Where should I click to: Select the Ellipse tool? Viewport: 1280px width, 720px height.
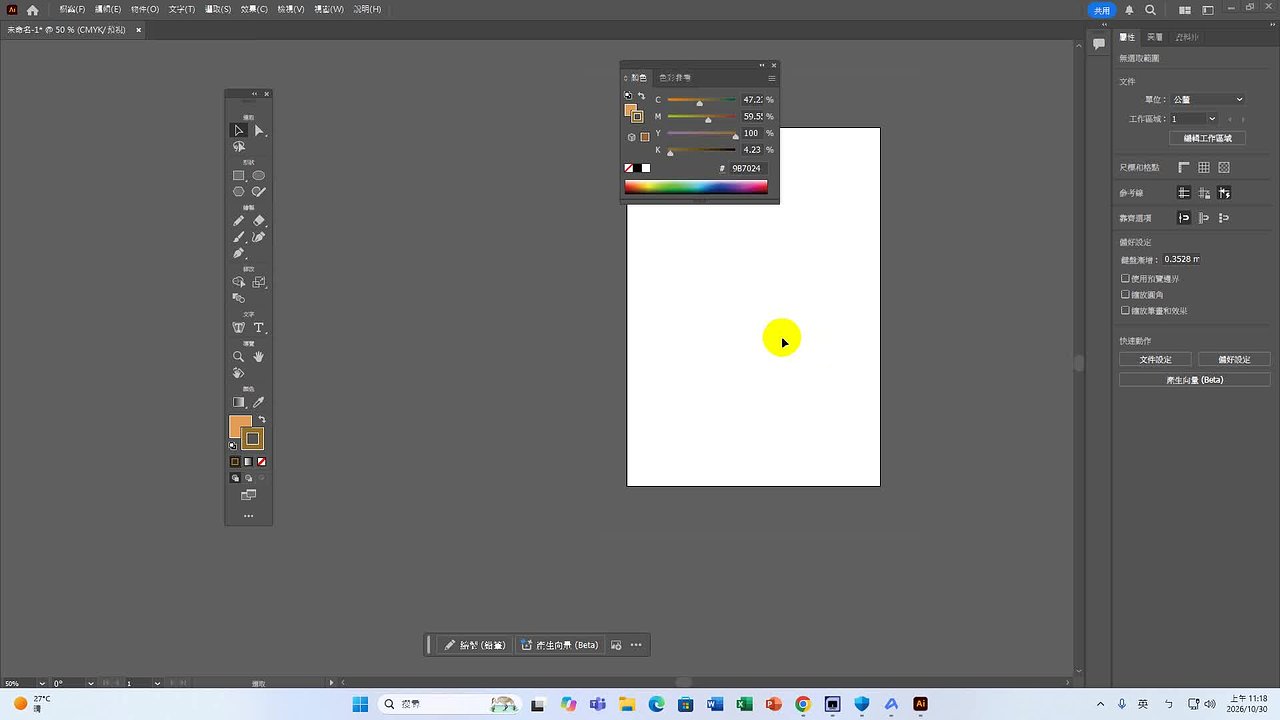259,175
